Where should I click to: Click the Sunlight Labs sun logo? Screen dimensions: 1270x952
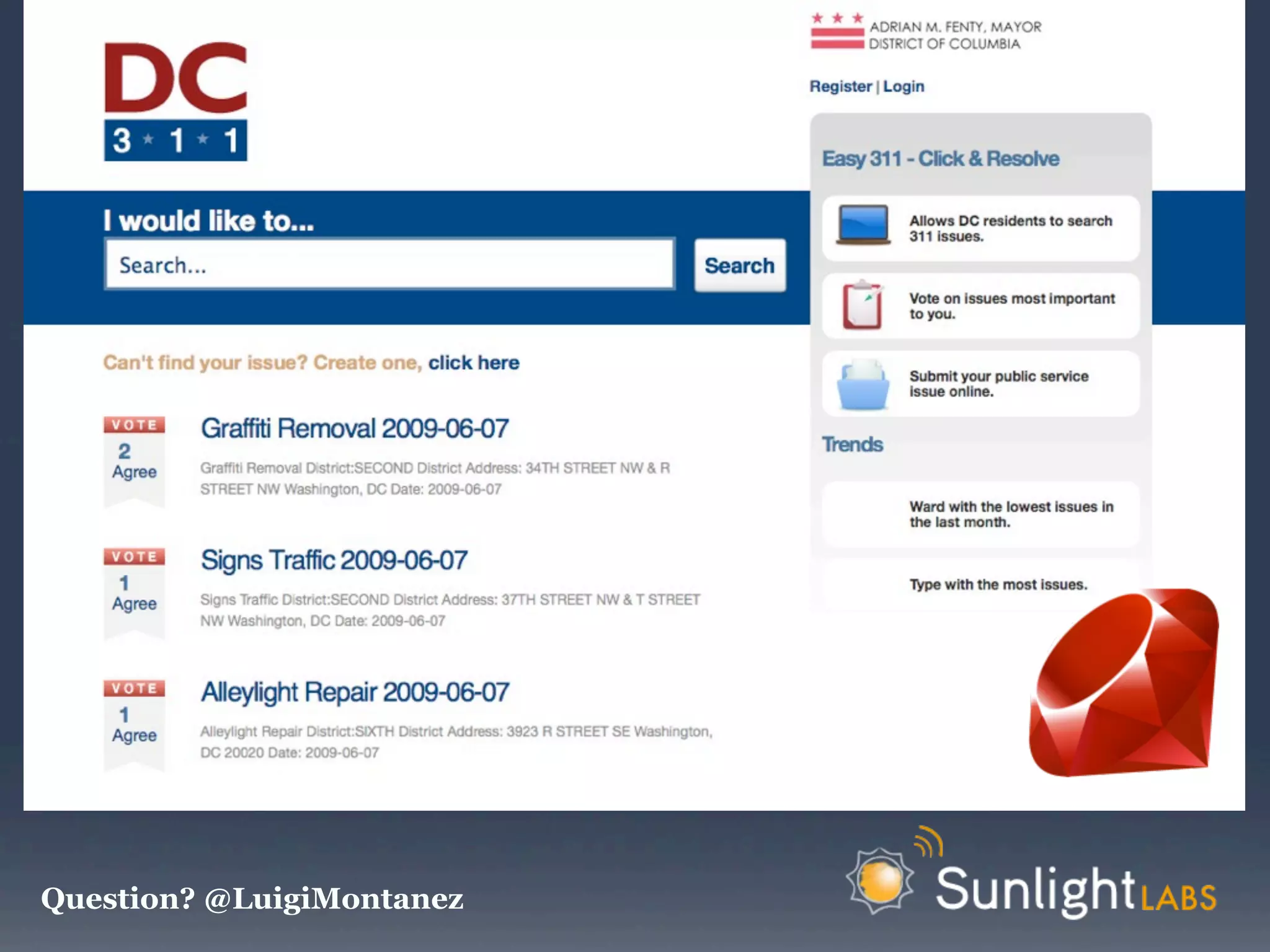(x=881, y=880)
